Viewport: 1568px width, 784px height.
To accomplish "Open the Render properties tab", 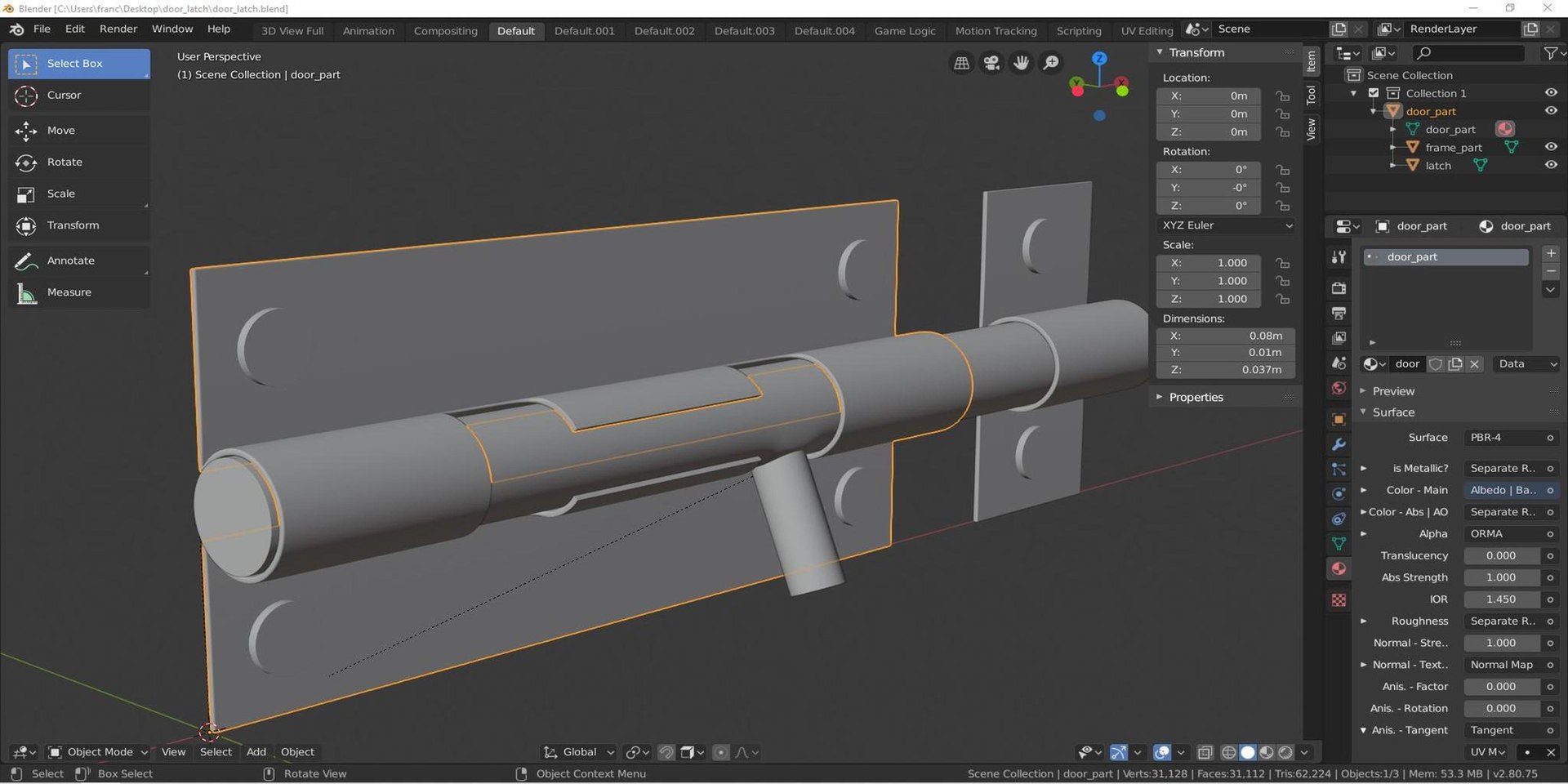I will pyautogui.click(x=1339, y=287).
